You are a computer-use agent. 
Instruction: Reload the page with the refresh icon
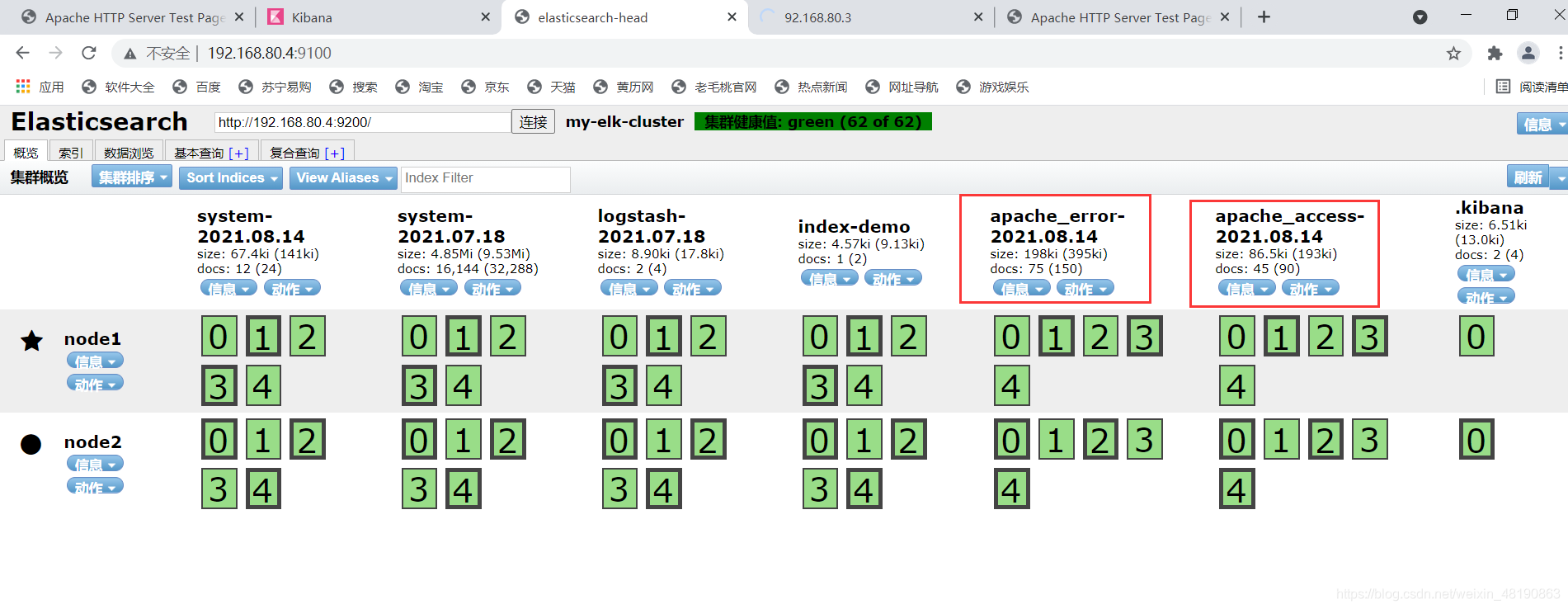pos(89,53)
